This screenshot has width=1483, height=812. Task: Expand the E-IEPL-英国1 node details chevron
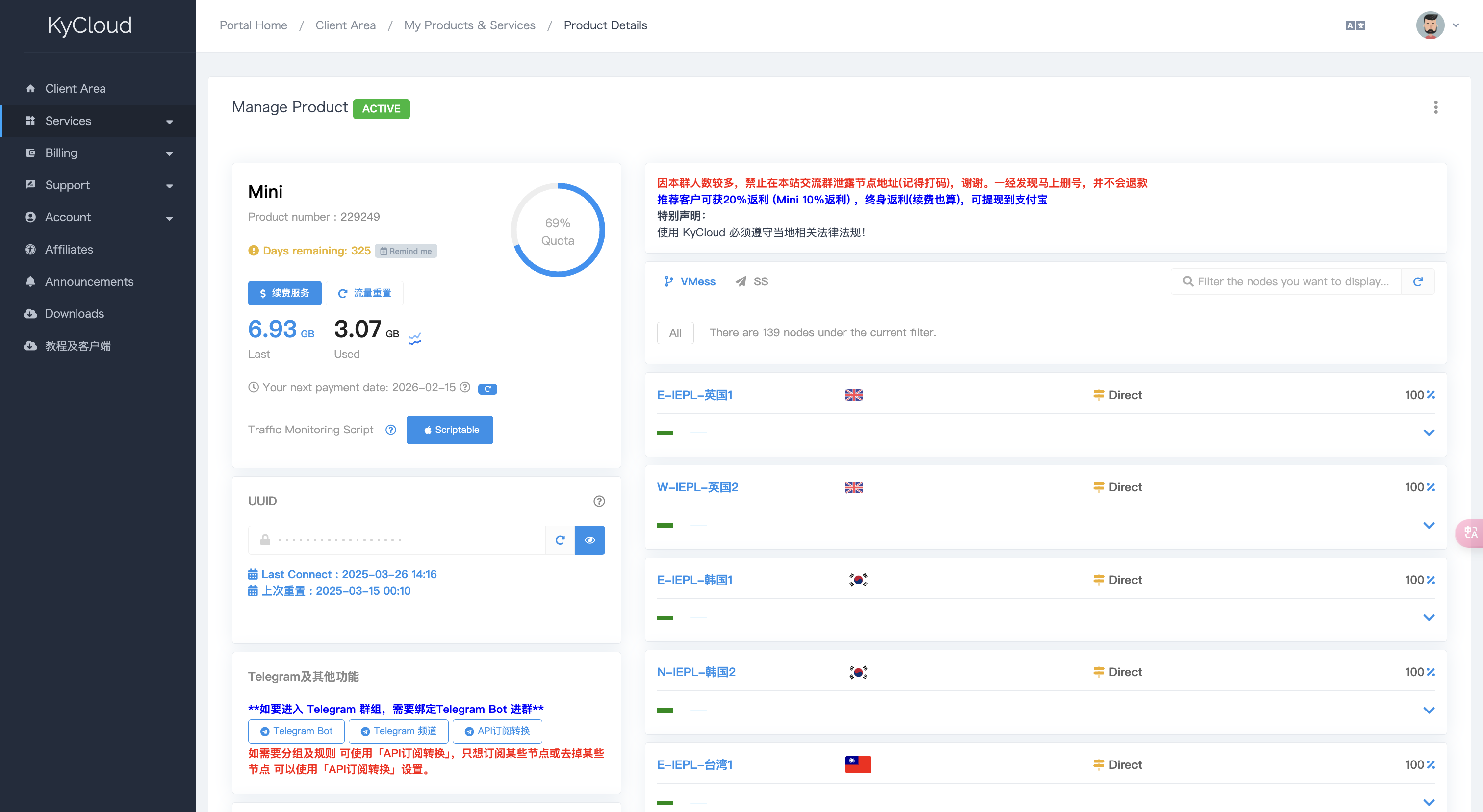point(1428,433)
